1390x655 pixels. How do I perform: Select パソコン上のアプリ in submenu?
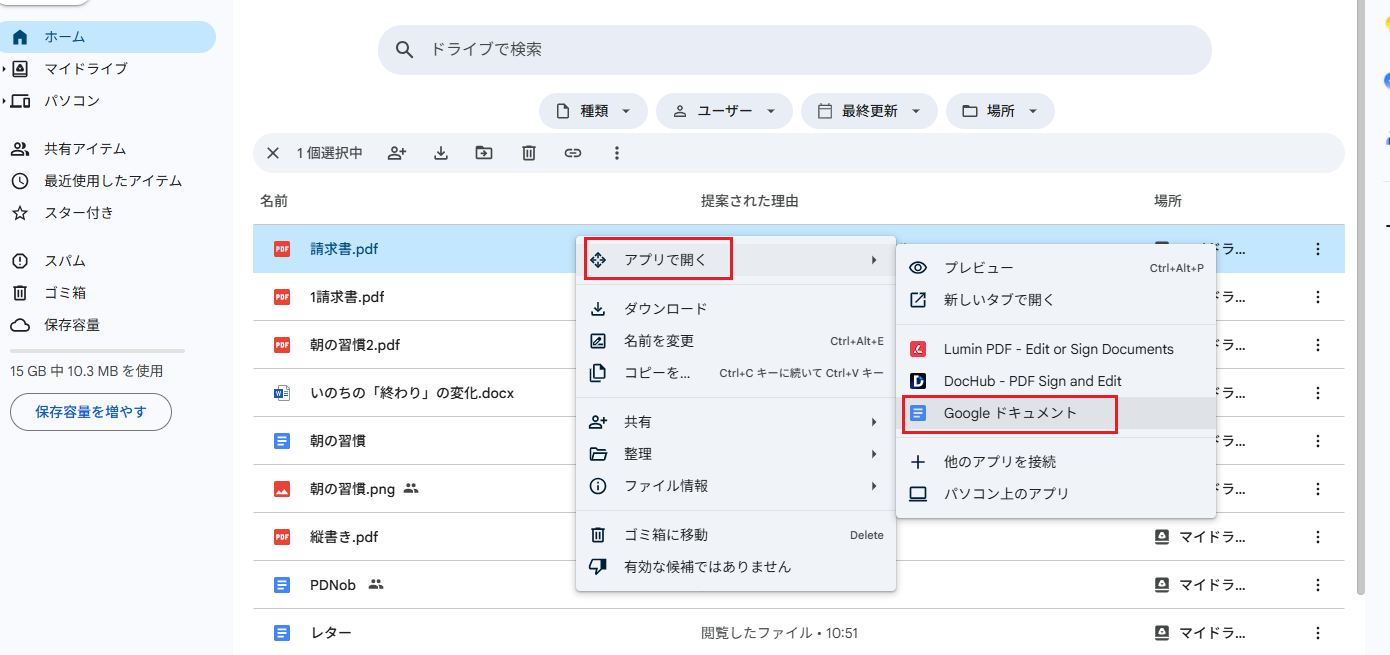pos(1056,494)
